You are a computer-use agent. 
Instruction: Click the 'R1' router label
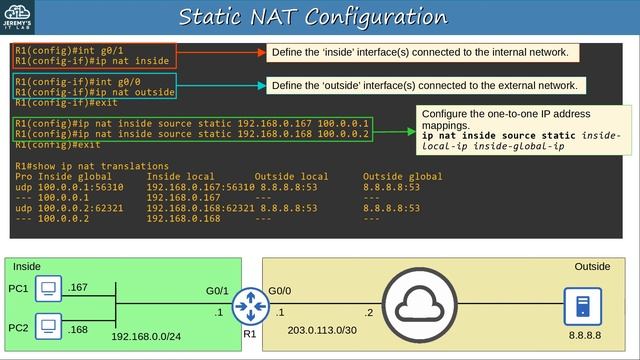[x=249, y=334]
